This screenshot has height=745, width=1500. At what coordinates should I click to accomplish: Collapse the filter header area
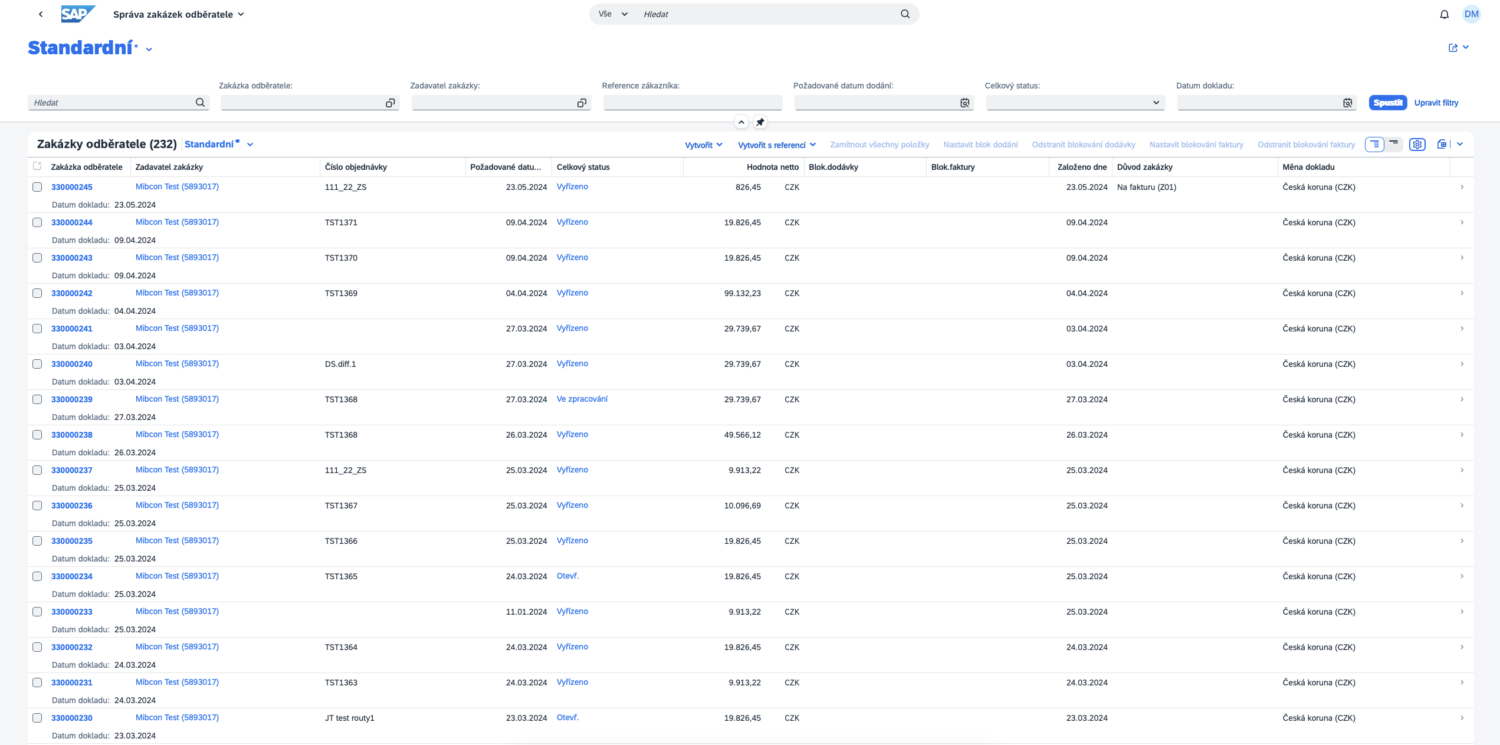[x=741, y=122]
